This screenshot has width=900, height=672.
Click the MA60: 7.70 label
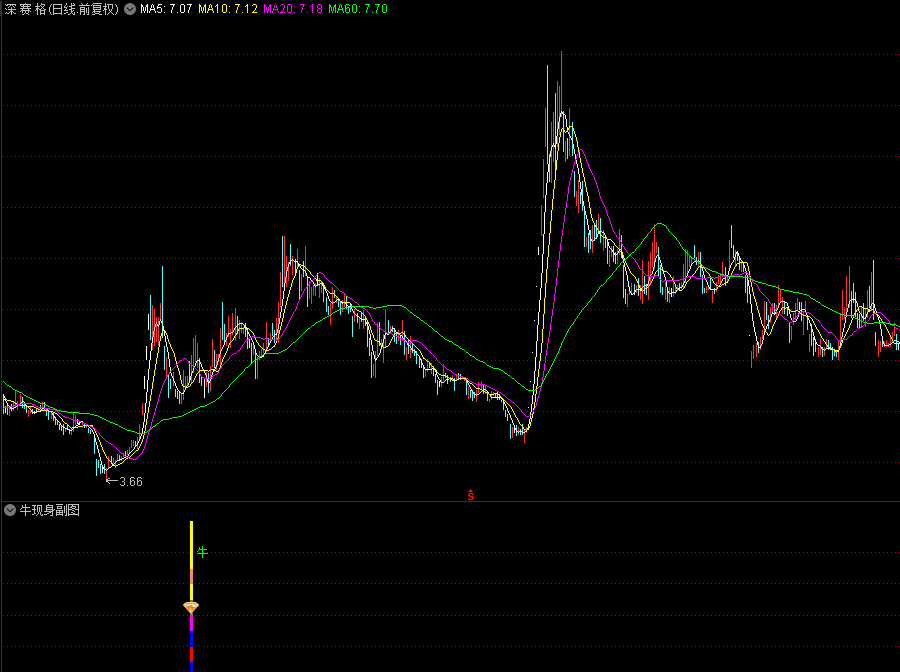coord(358,9)
